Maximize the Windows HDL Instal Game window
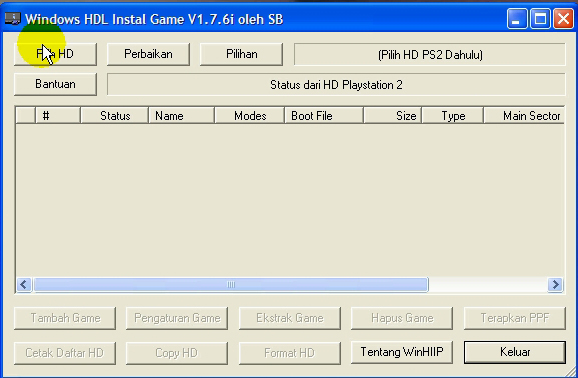 pyautogui.click(x=540, y=19)
